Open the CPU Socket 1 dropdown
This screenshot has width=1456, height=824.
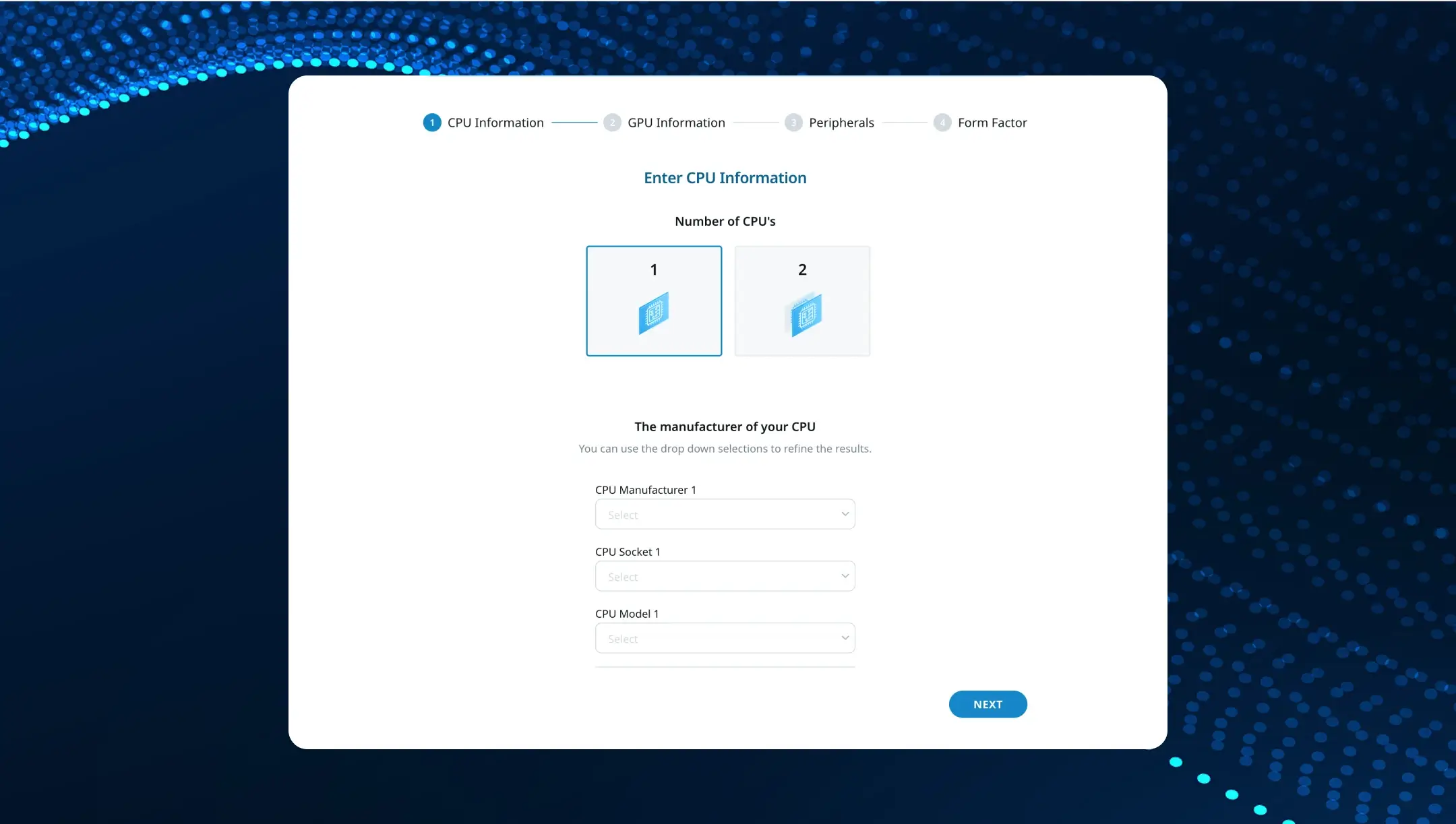pos(725,576)
